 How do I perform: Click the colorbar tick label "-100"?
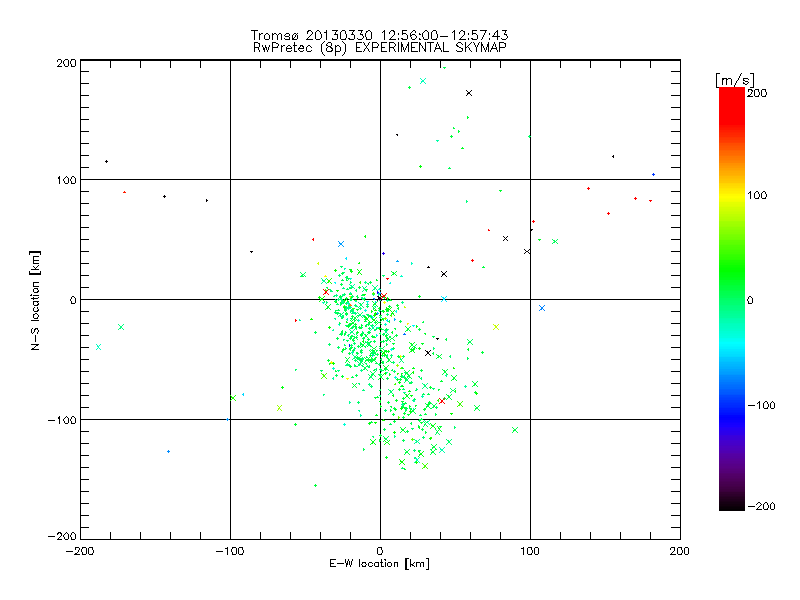[761, 405]
